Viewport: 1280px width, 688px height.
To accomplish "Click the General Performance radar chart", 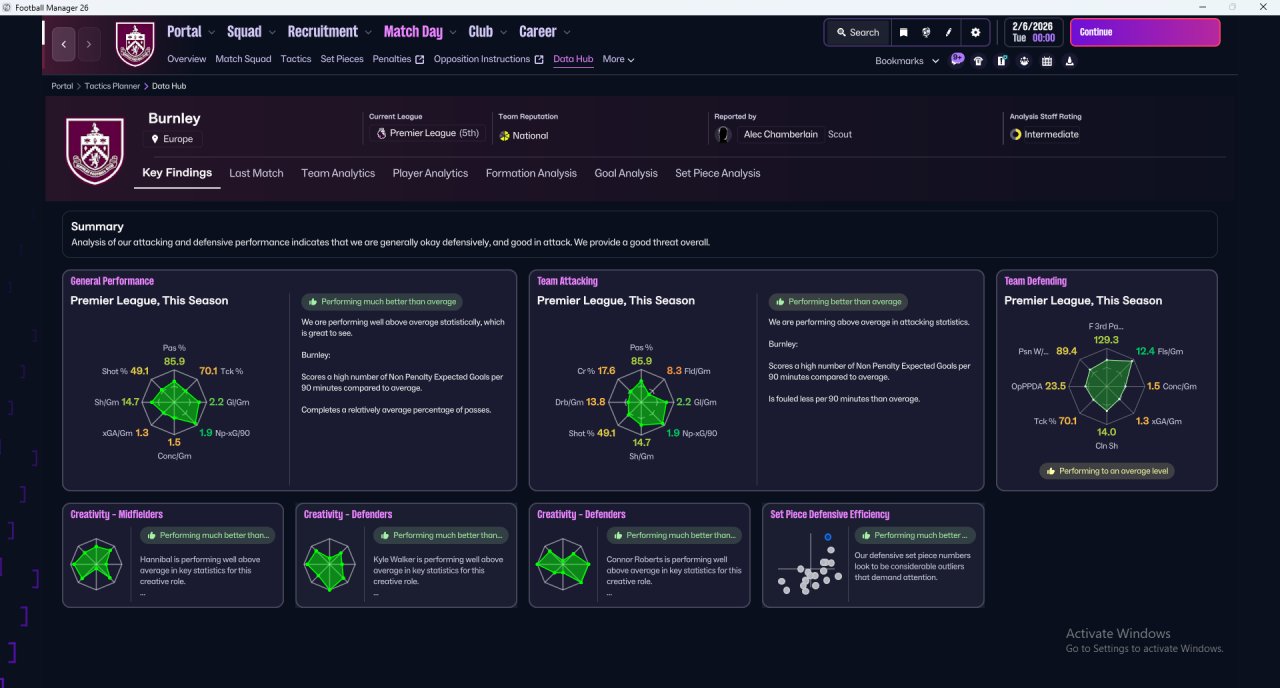I will click(x=174, y=402).
